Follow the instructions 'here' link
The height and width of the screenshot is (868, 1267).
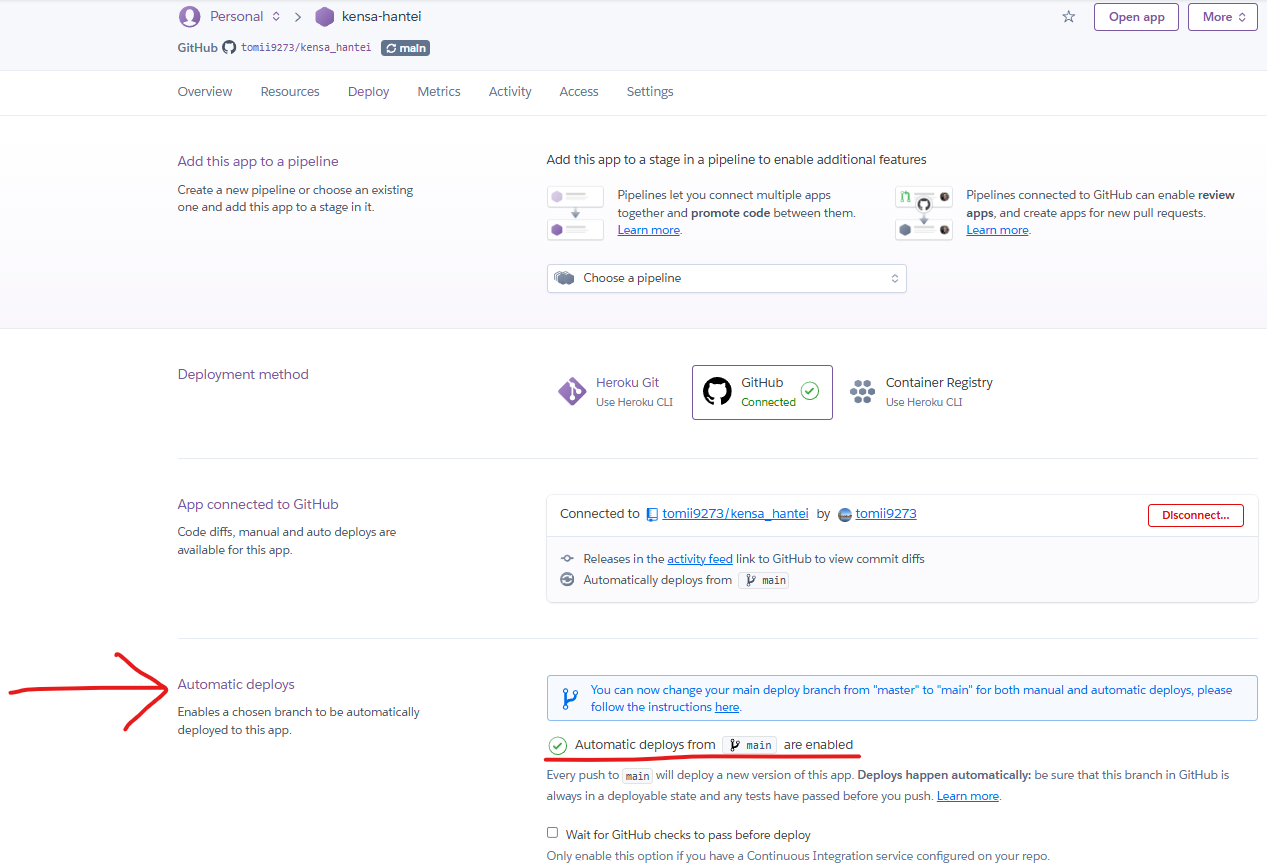[727, 707]
